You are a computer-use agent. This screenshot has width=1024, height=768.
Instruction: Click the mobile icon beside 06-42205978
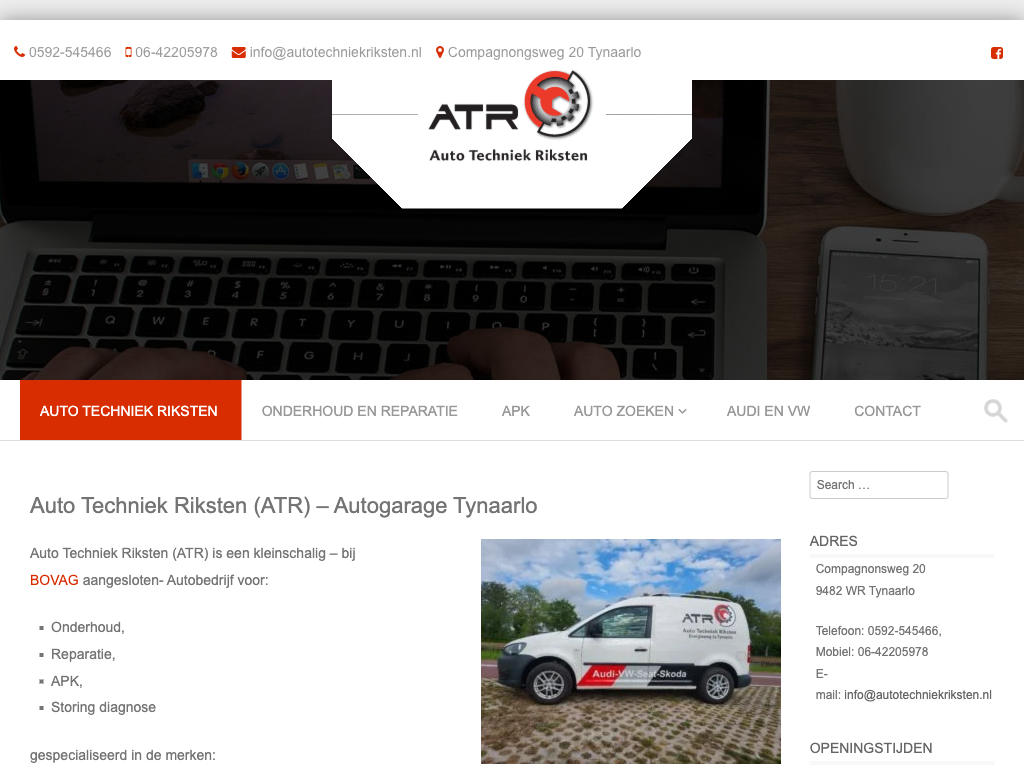pos(128,53)
